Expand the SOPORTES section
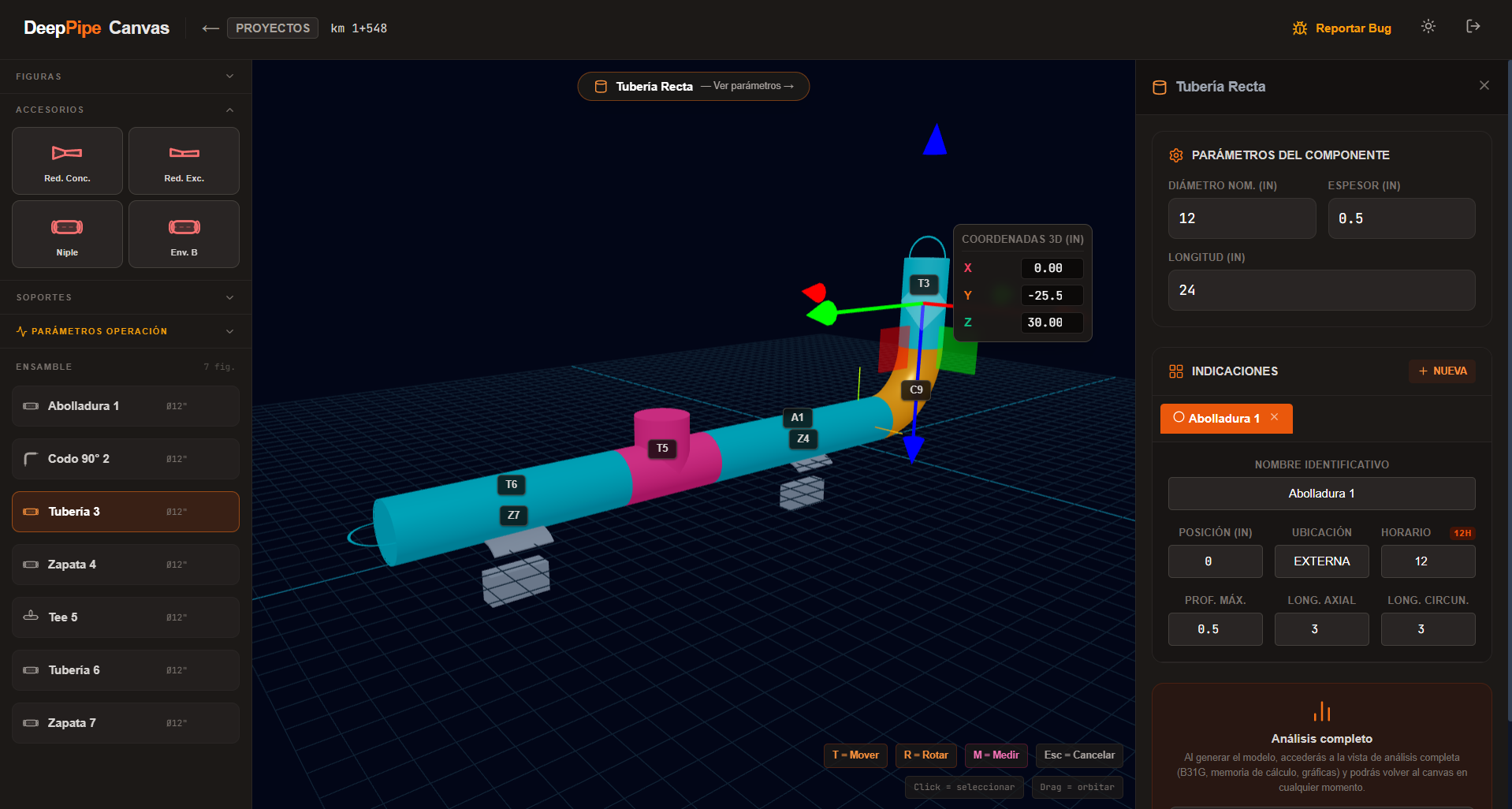 pos(125,297)
